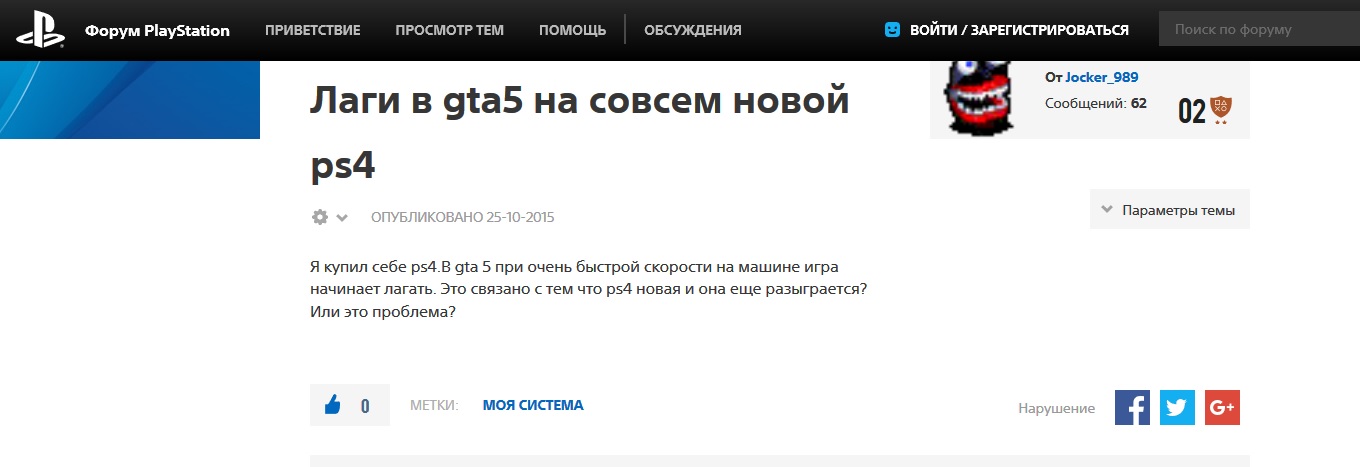Screen dimensions: 1360x467
Task: Click the ОПУБЛИКОВАНО 25-10-2015 date text
Action: point(462,217)
